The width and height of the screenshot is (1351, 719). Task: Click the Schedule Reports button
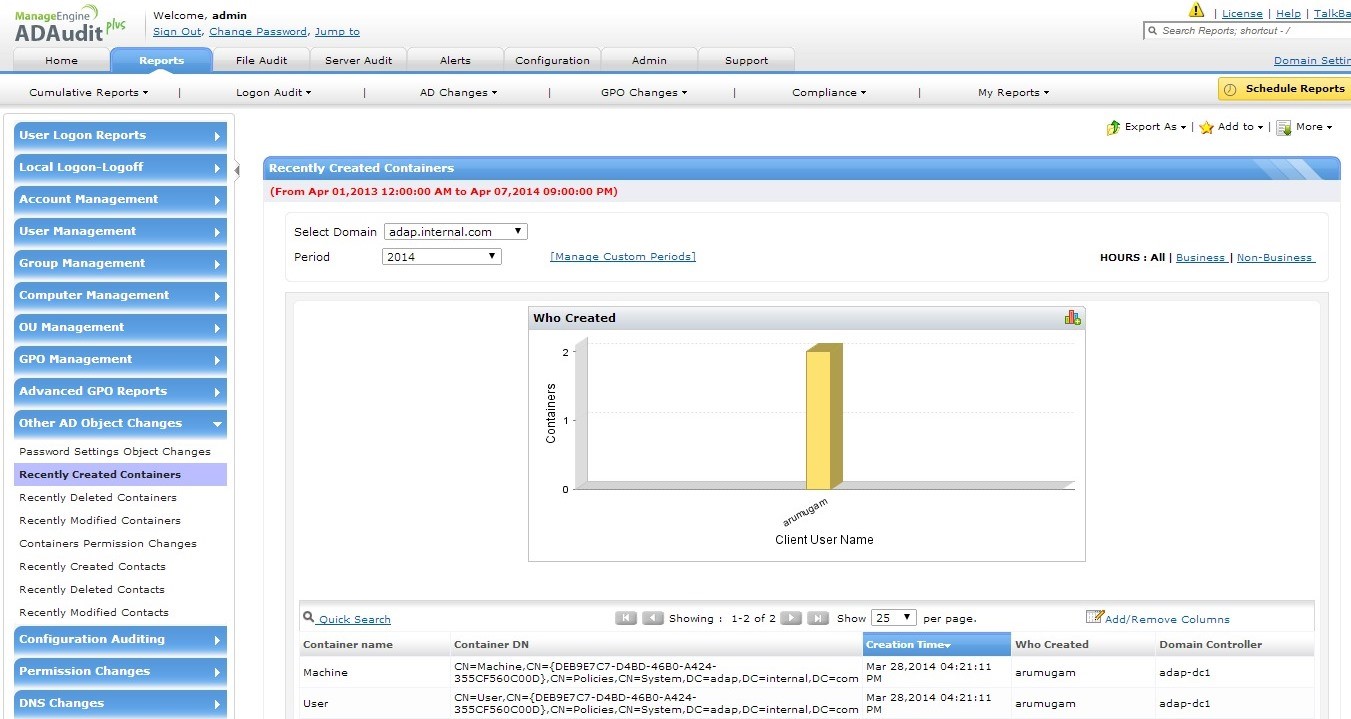[x=1284, y=89]
